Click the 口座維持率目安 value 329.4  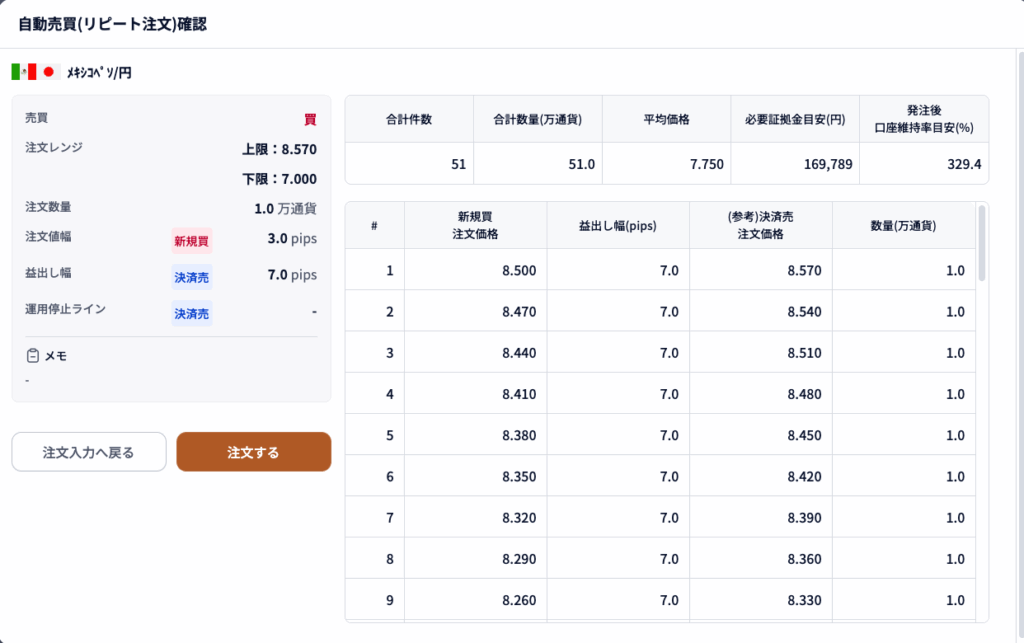click(x=964, y=164)
